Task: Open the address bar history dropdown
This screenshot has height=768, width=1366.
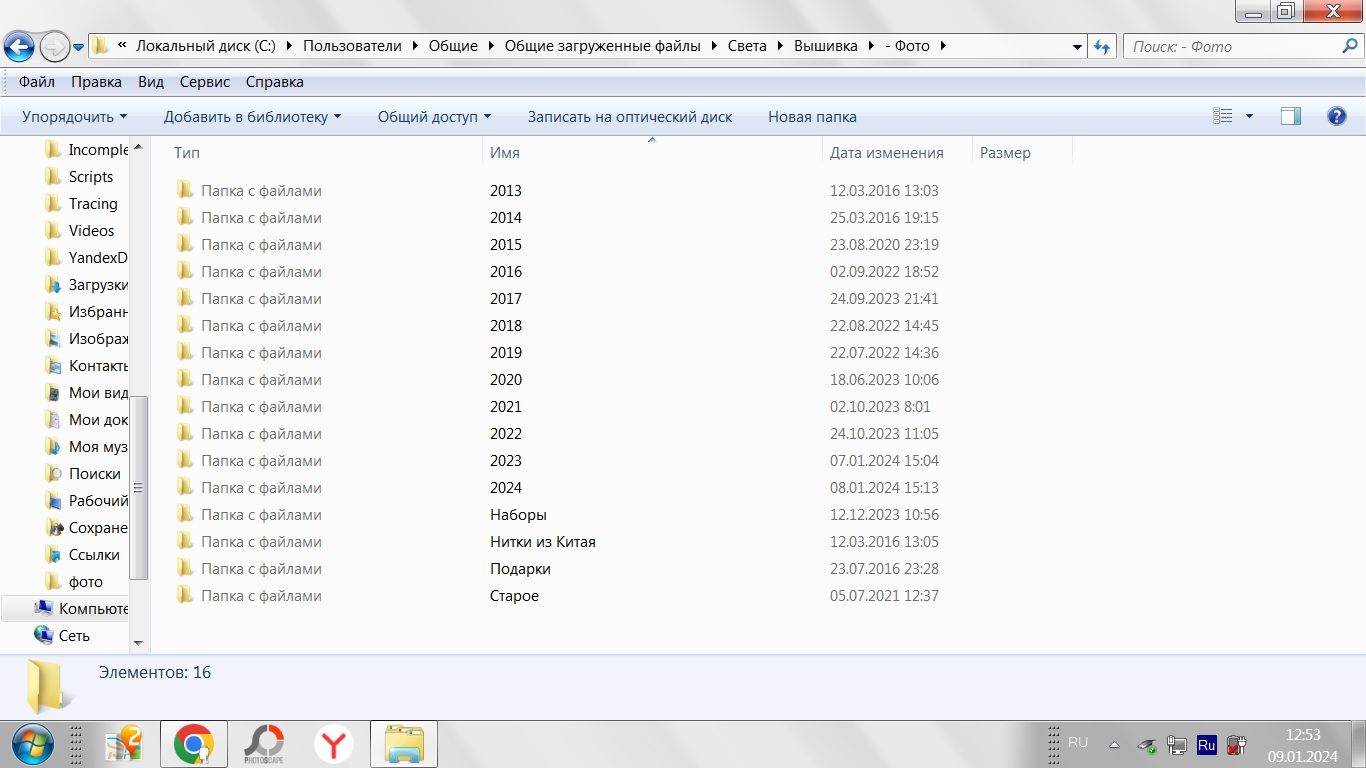Action: pos(1077,47)
